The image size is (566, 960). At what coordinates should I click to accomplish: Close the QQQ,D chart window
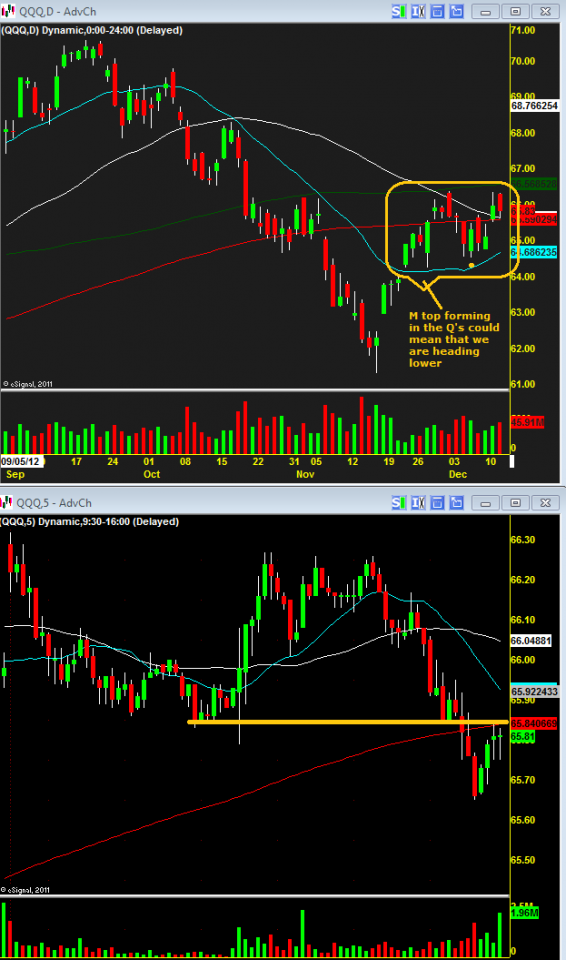(543, 10)
